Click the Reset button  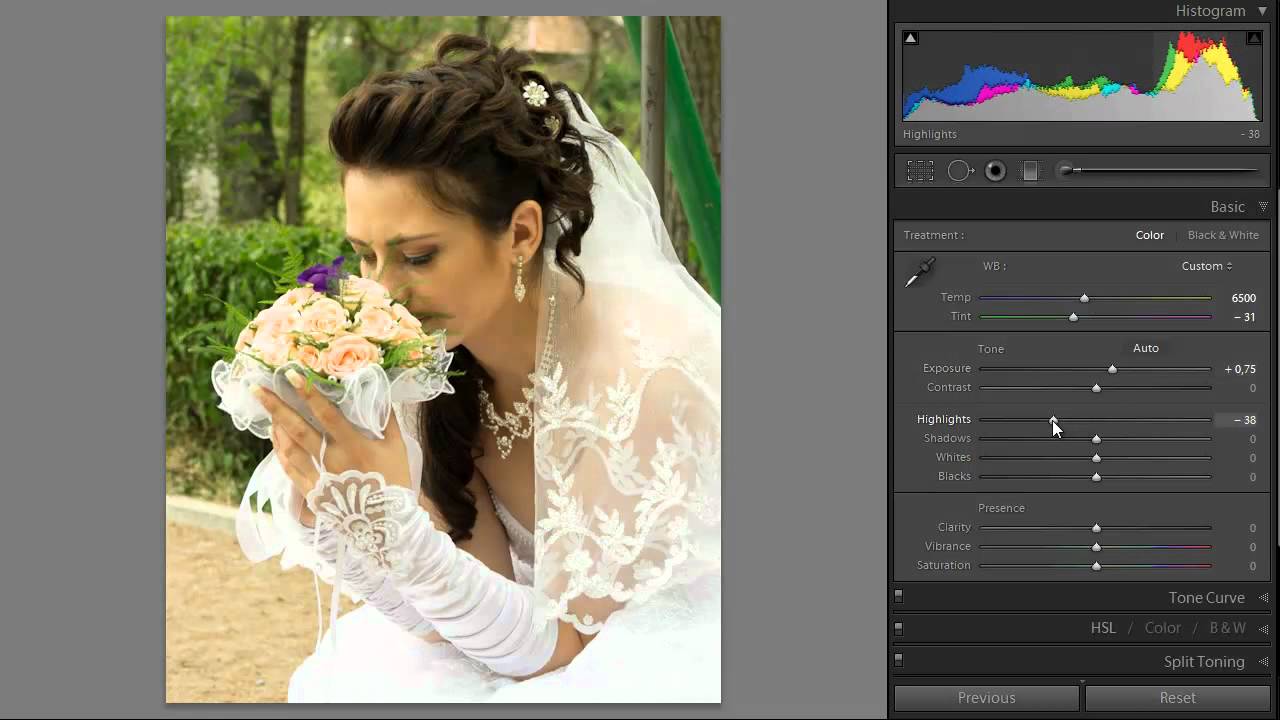1178,698
